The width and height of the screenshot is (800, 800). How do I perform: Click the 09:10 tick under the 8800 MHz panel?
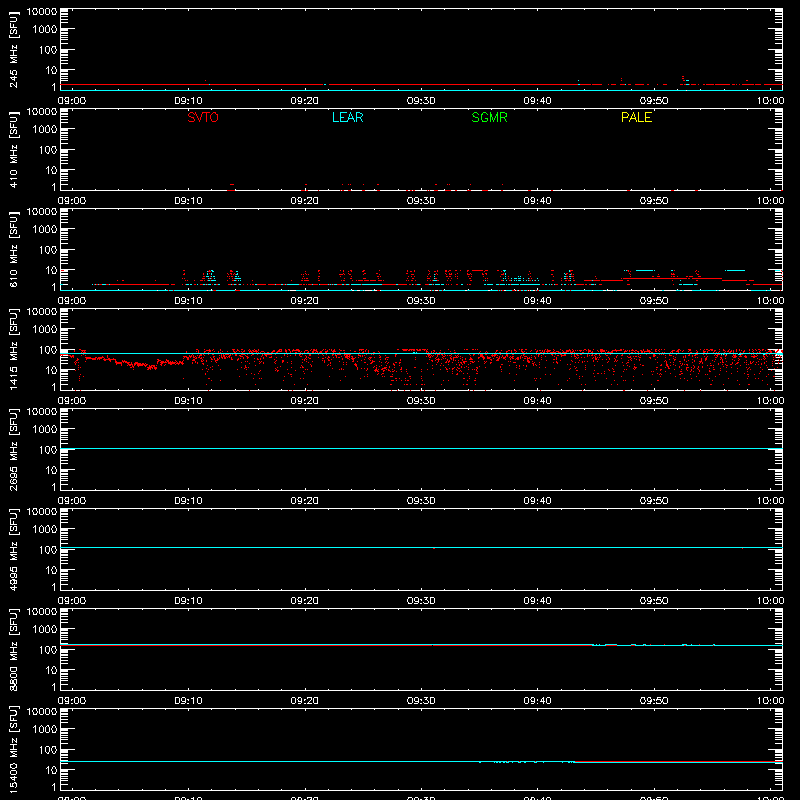coord(188,701)
